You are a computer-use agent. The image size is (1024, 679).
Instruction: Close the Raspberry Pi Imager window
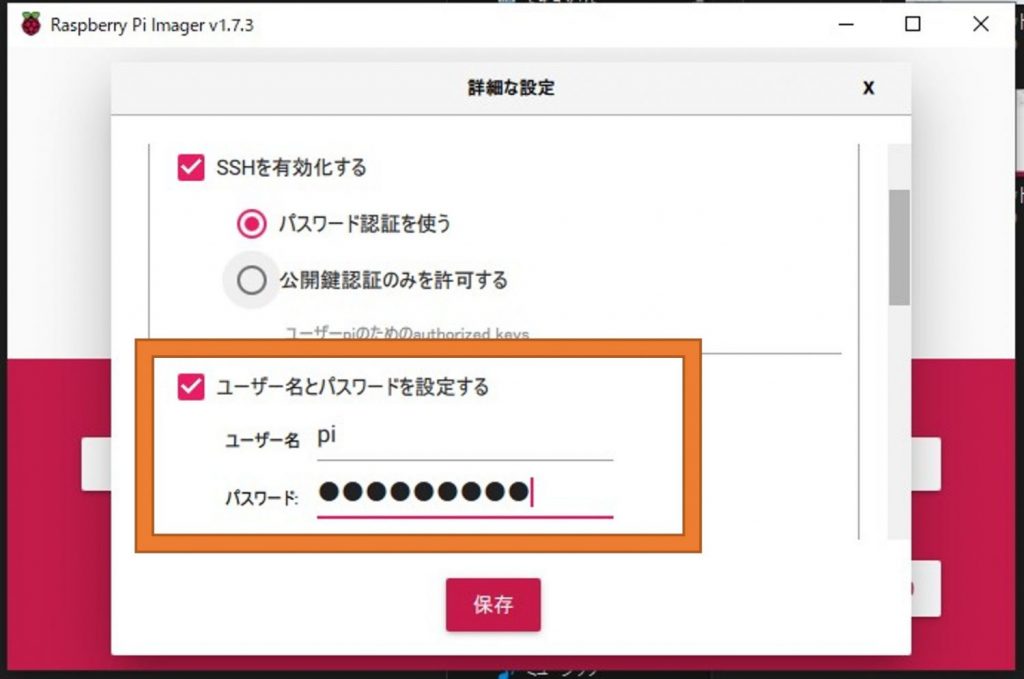coord(980,24)
